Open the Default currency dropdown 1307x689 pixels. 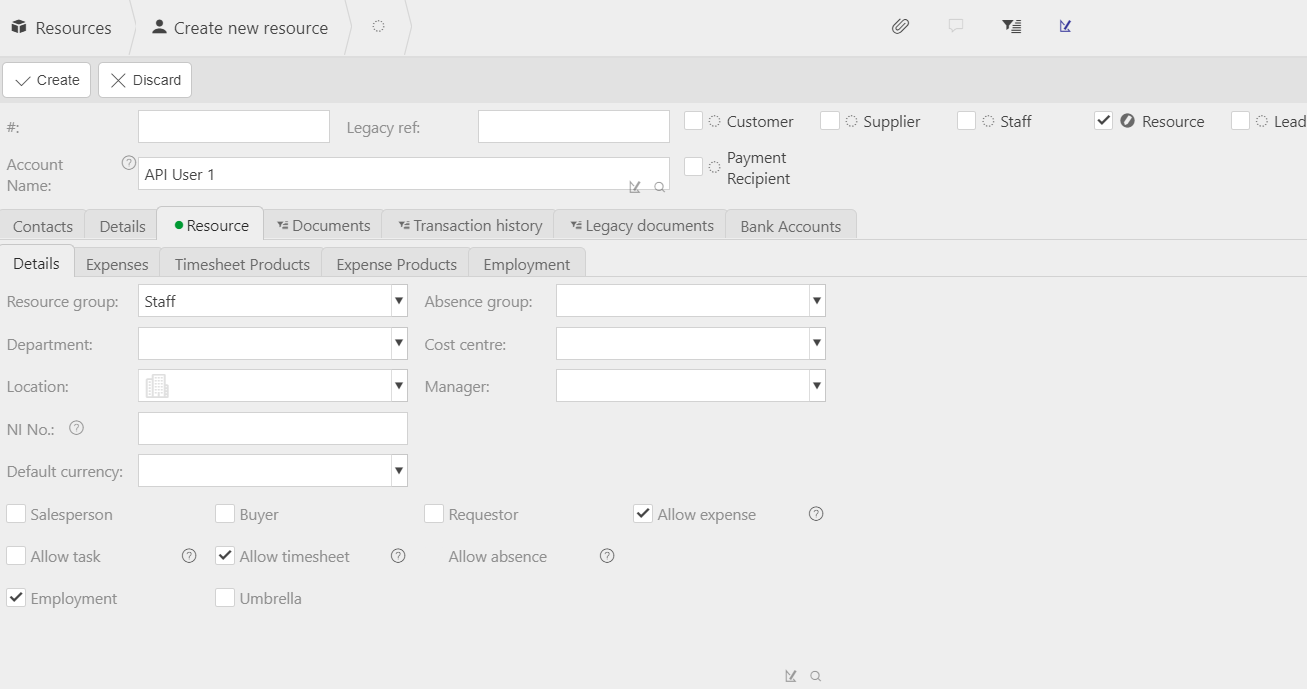click(x=399, y=471)
